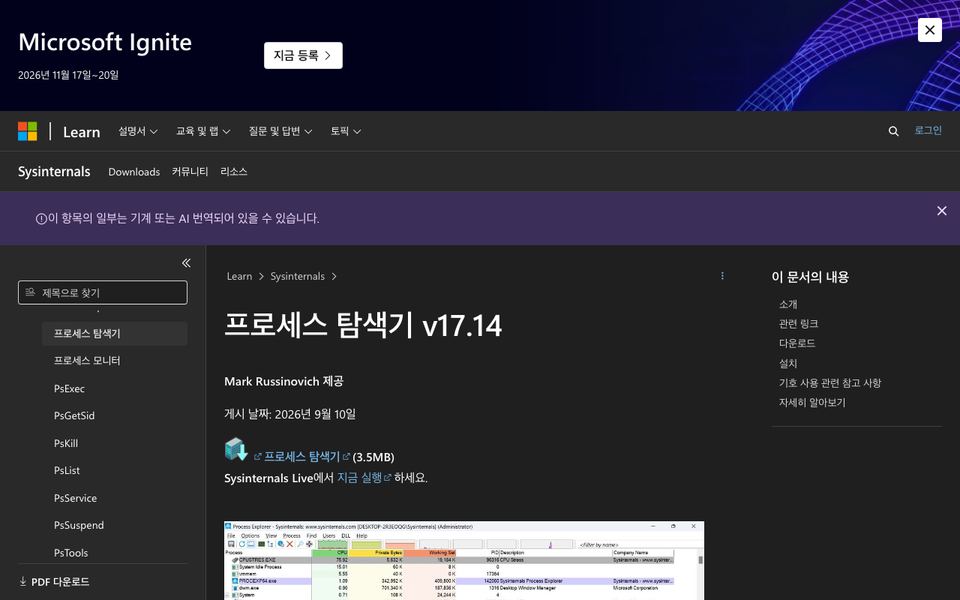Open the search magnifier icon

click(893, 131)
